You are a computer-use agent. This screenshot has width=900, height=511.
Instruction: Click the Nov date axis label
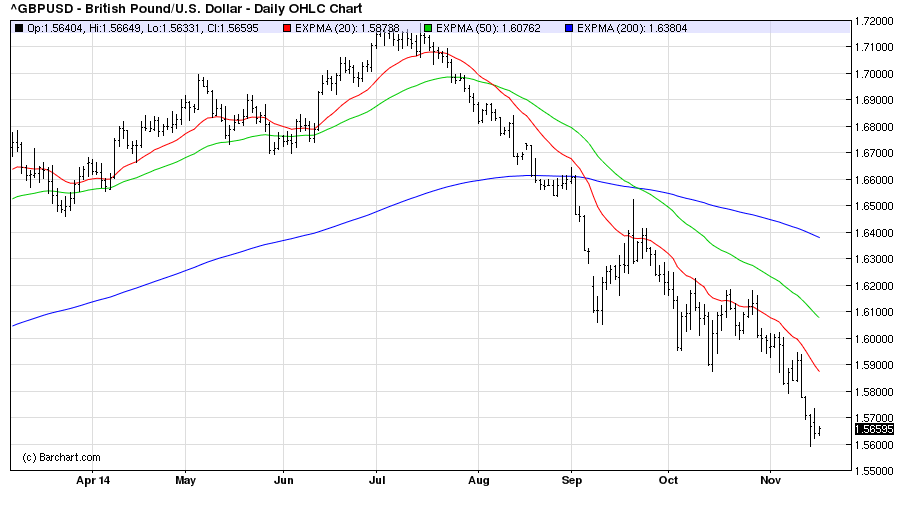(x=769, y=479)
